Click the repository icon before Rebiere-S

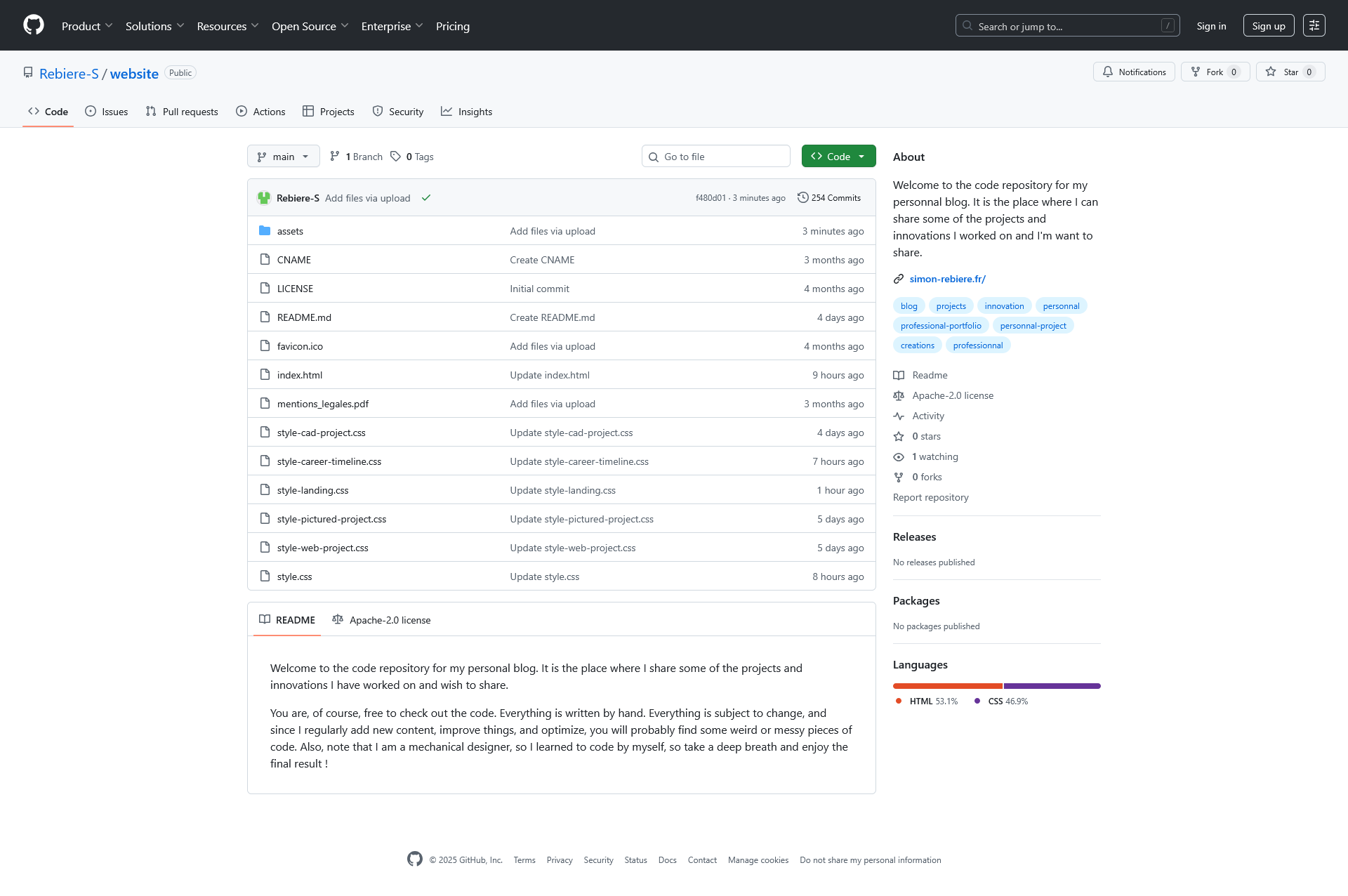pyautogui.click(x=28, y=72)
